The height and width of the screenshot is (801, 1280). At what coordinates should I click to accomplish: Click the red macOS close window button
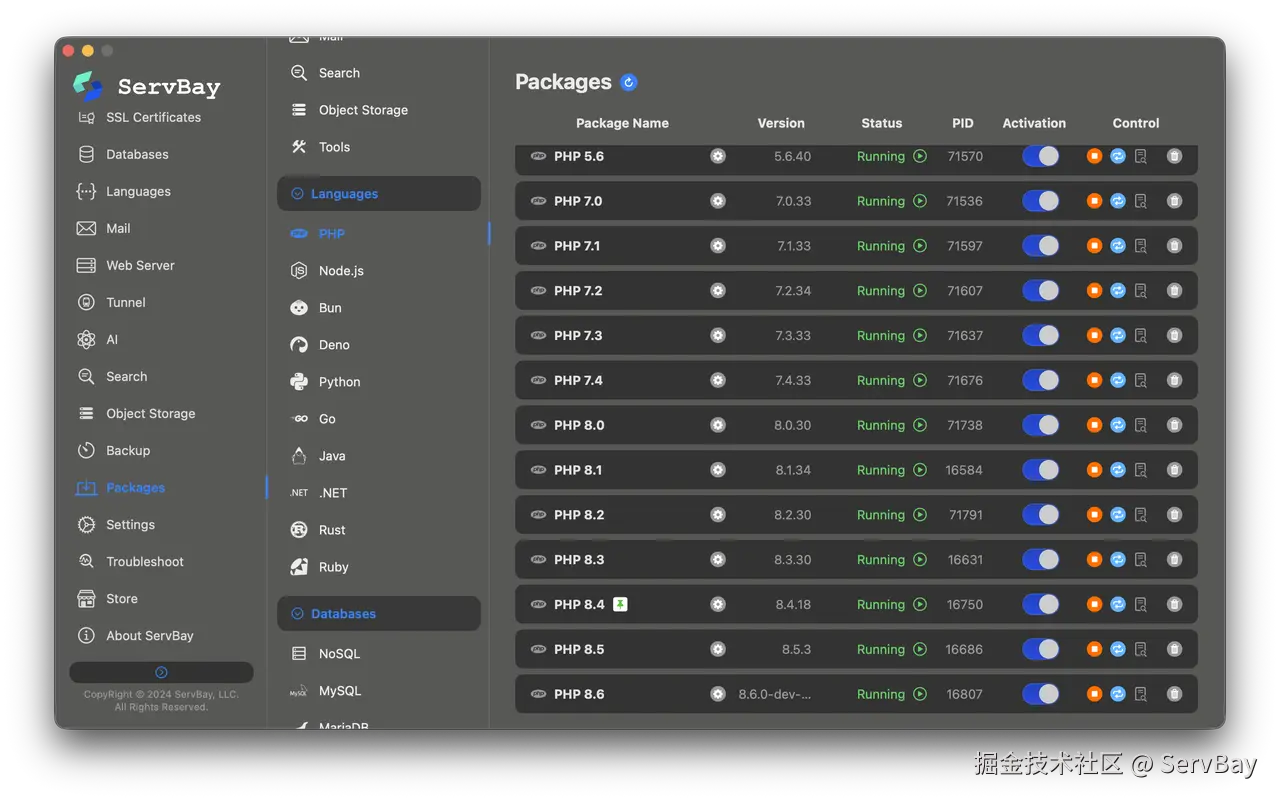[x=68, y=51]
